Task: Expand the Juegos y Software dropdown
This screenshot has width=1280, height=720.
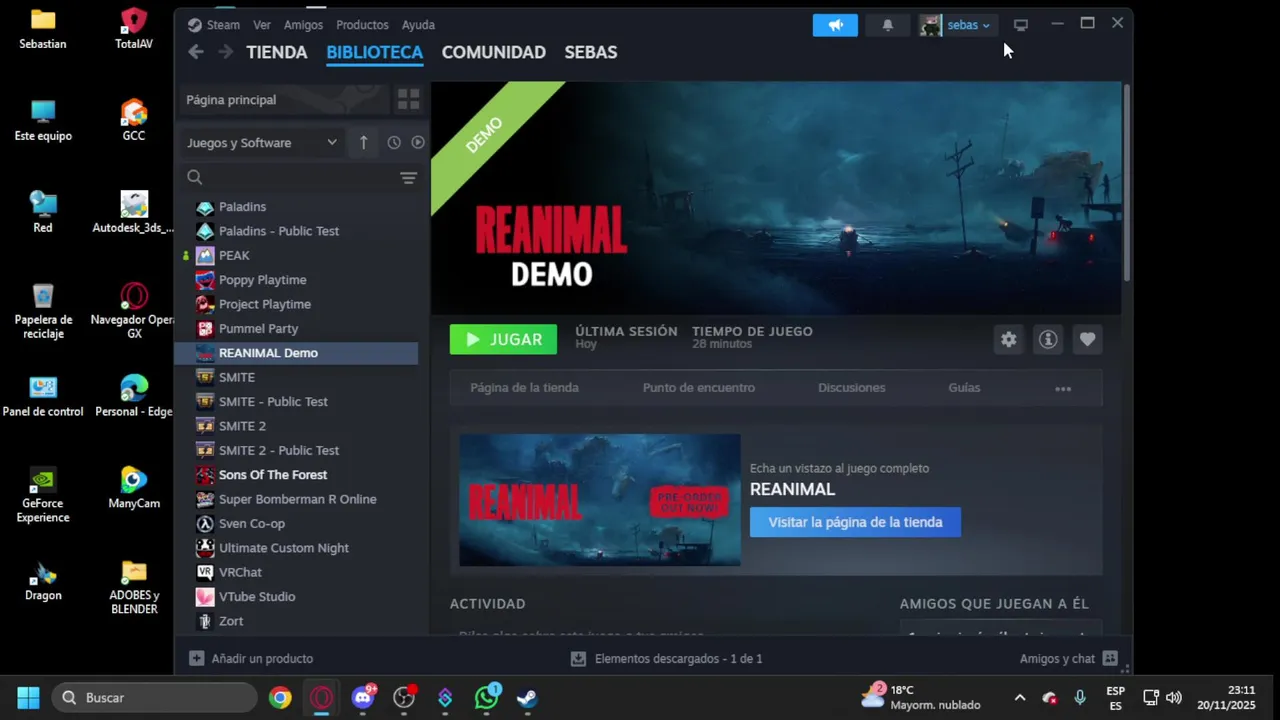Action: coord(262,143)
